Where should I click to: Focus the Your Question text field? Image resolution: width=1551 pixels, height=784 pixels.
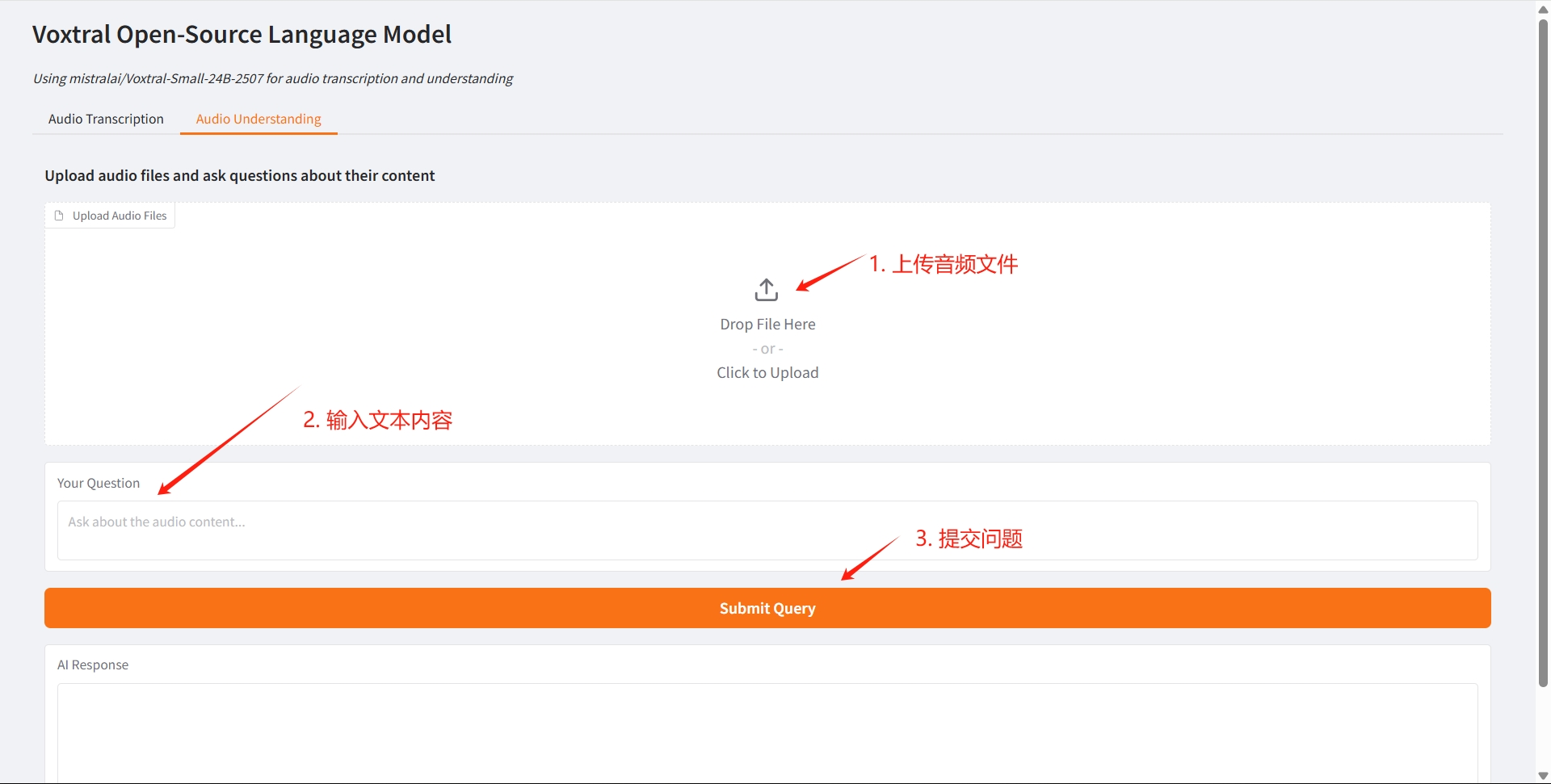(767, 530)
